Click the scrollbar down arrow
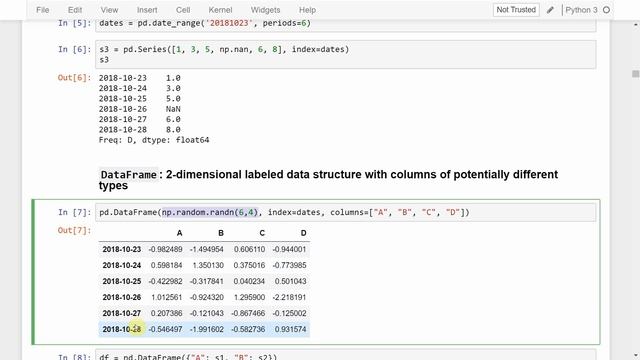This screenshot has height=360, width=640. click(636, 356)
